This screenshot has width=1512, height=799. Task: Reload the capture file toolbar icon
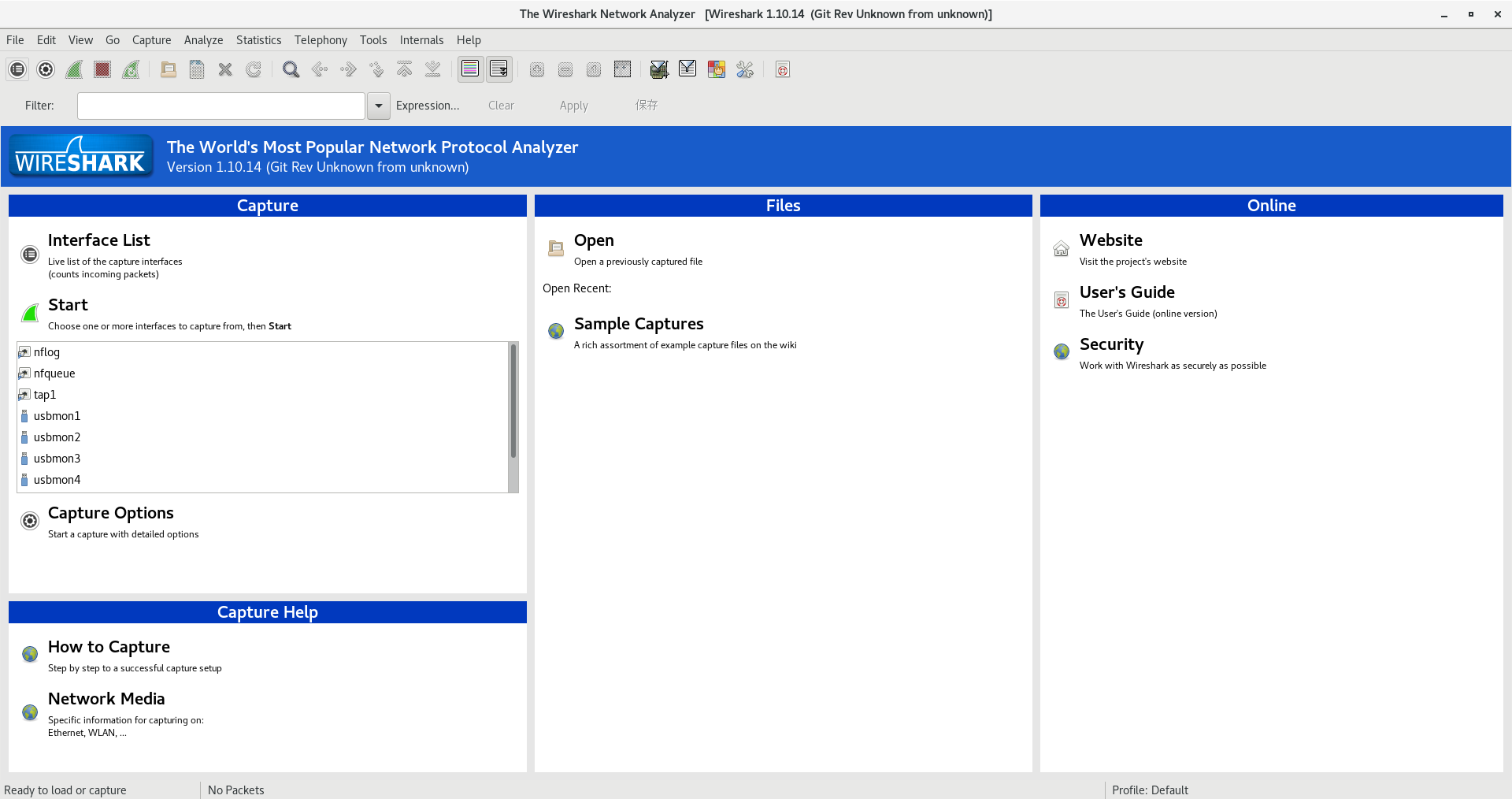click(254, 69)
